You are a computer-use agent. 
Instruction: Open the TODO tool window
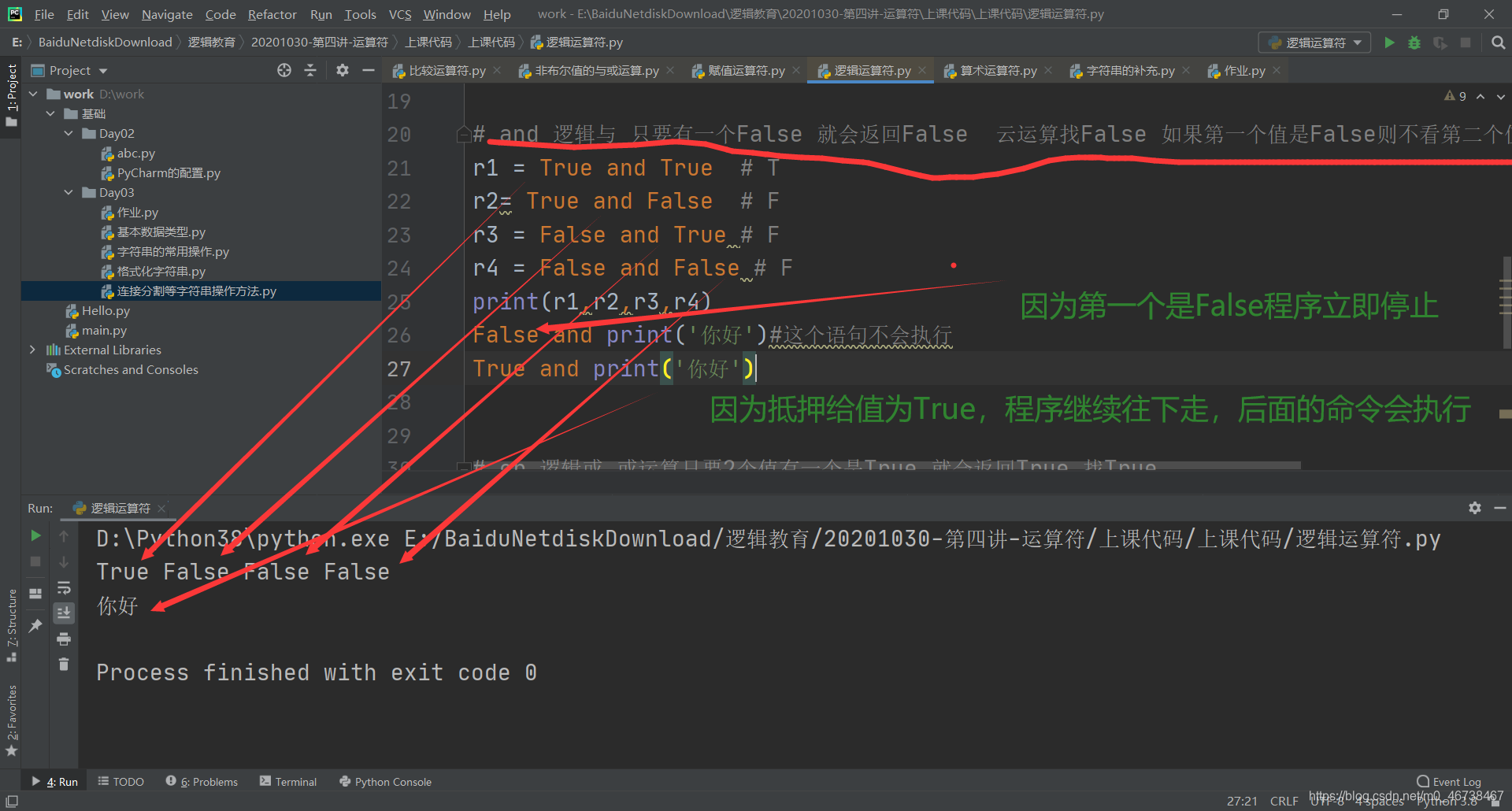[x=121, y=781]
